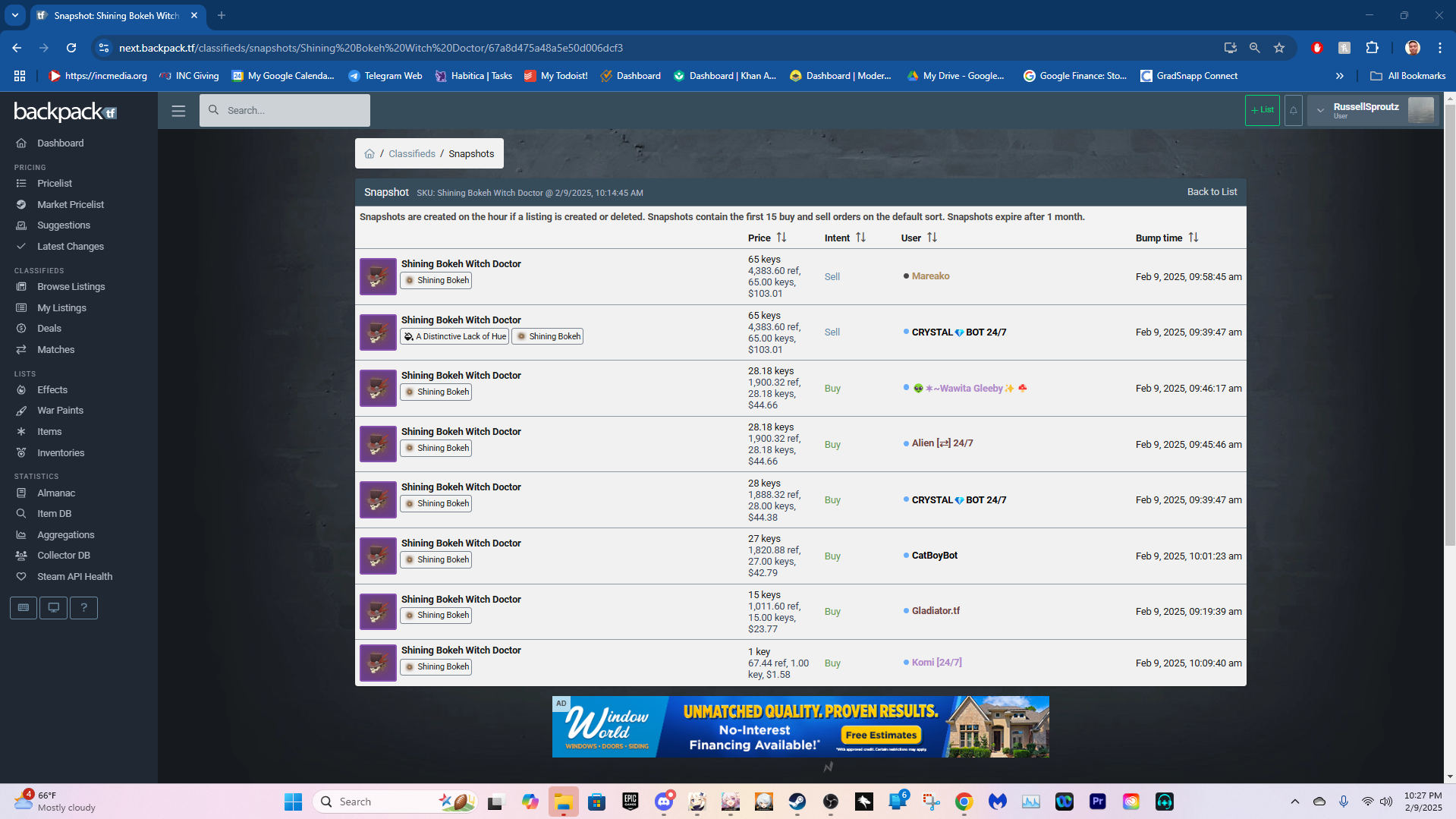Image resolution: width=1456 pixels, height=819 pixels.
Task: Click the A Distinctive Lack of Hue tag
Action: pyautogui.click(x=454, y=336)
